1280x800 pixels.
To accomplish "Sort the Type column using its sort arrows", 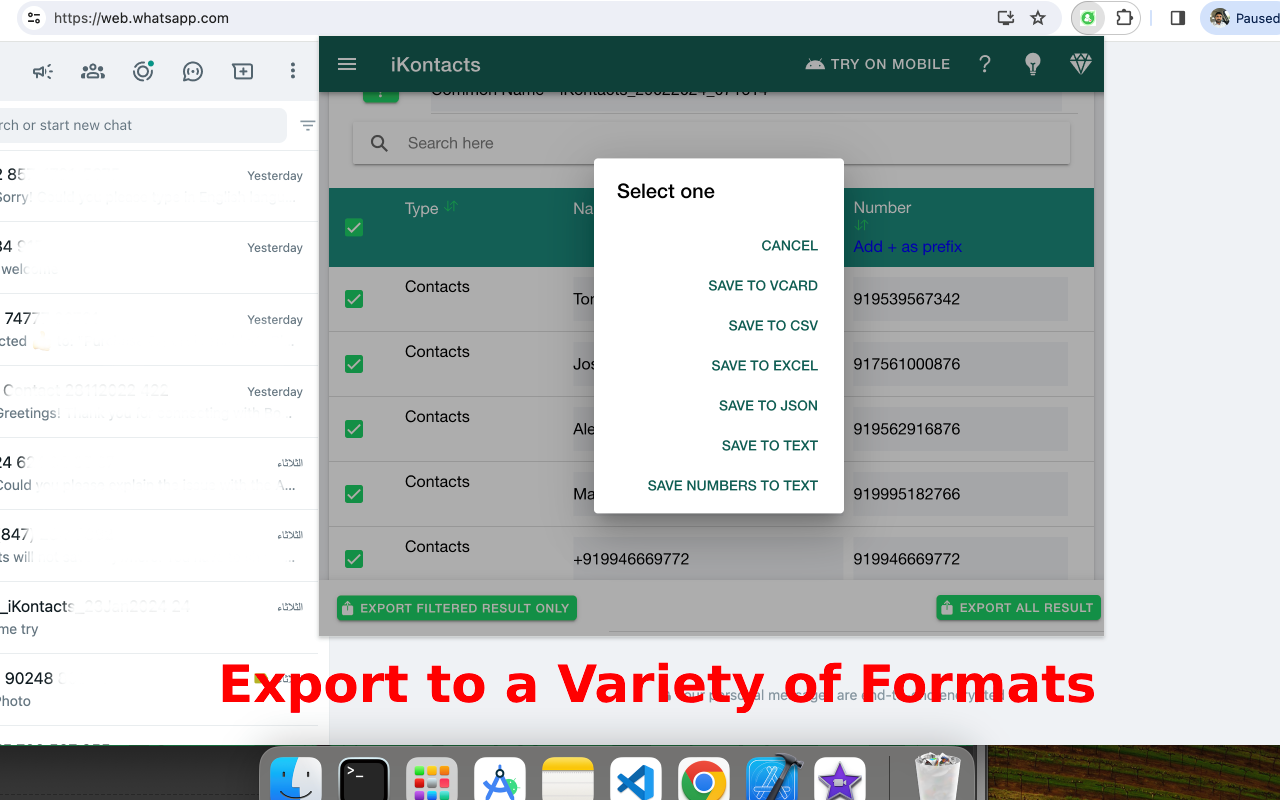I will click(452, 205).
